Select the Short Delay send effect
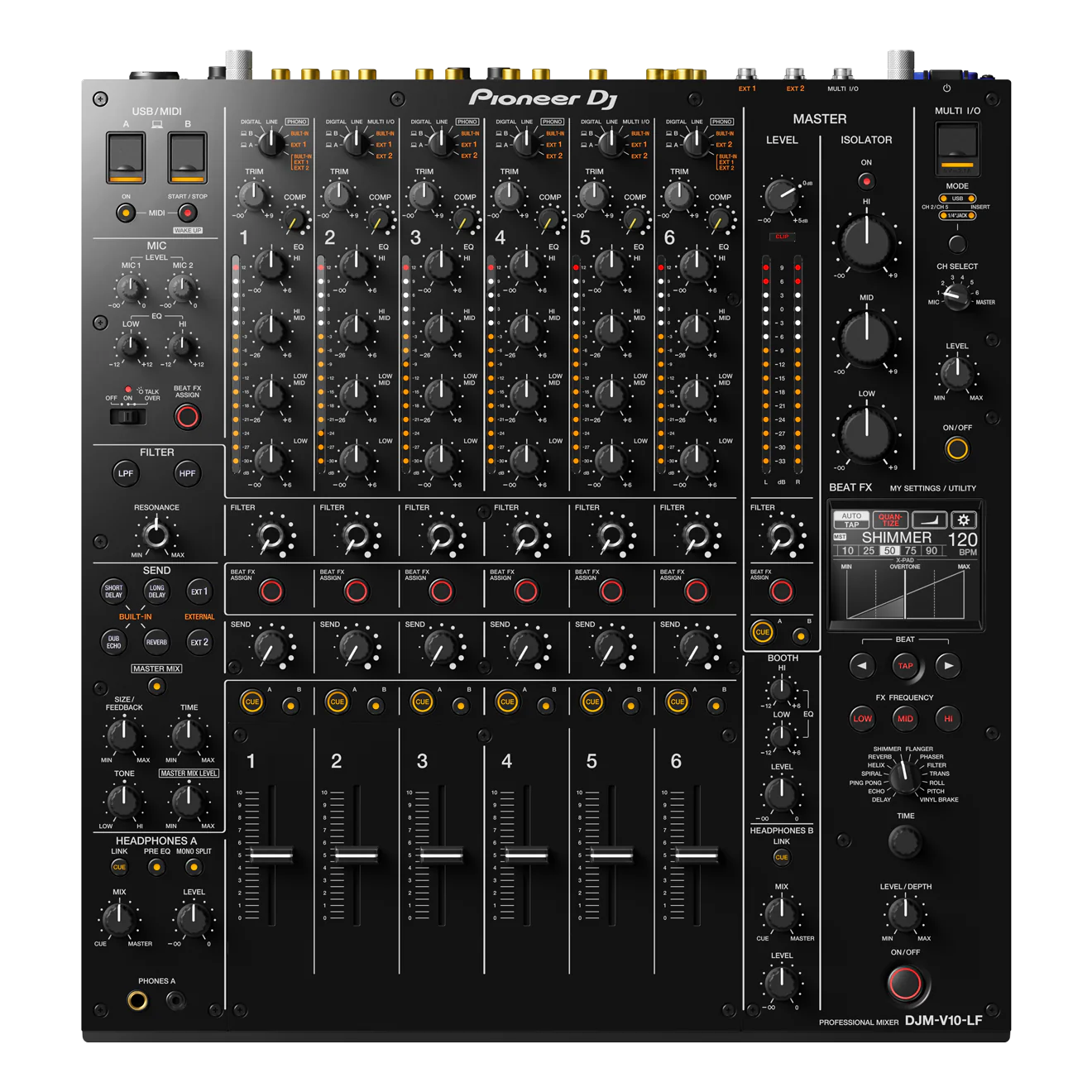1092x1092 pixels. (x=113, y=591)
